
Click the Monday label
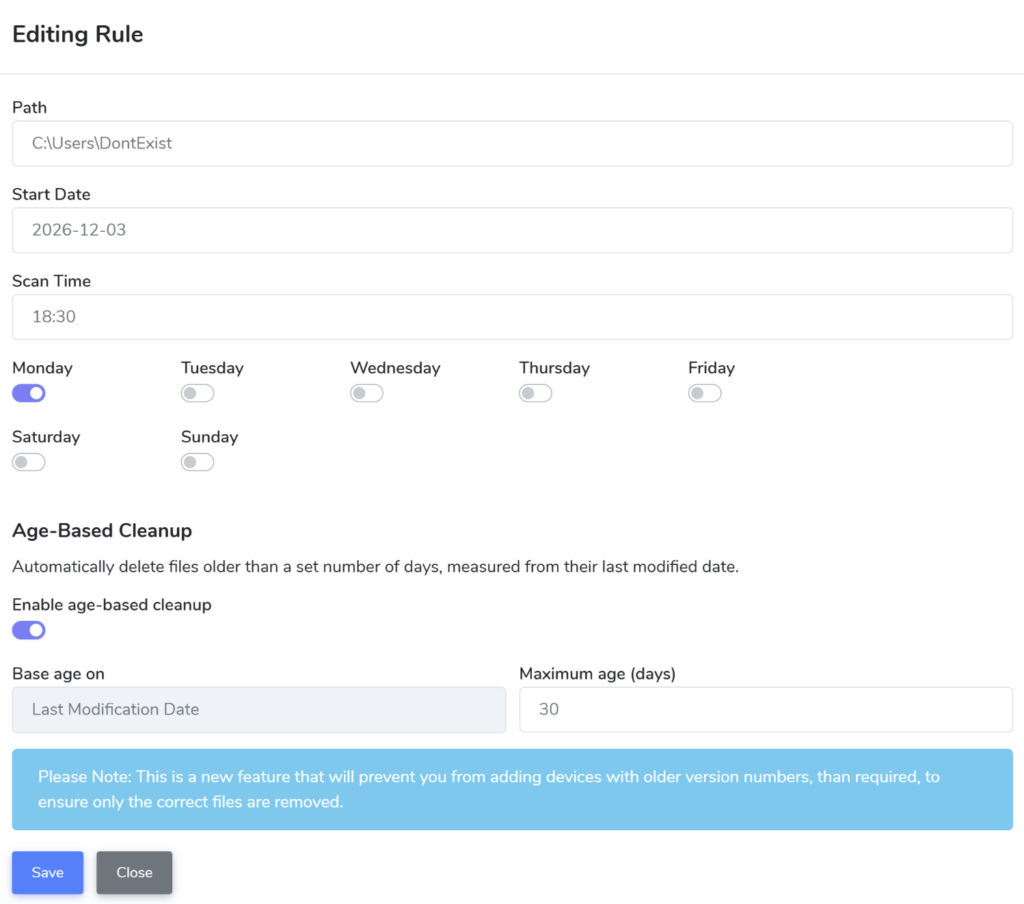click(x=42, y=368)
